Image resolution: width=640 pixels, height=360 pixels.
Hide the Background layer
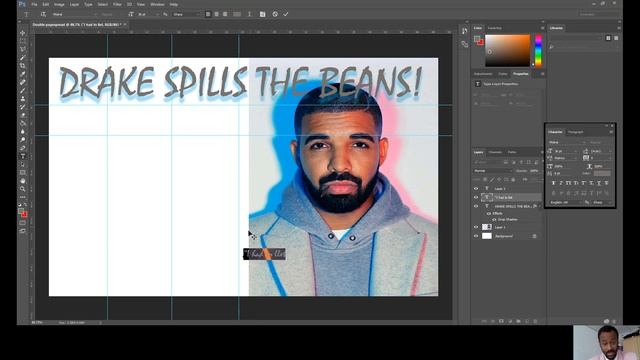476,236
